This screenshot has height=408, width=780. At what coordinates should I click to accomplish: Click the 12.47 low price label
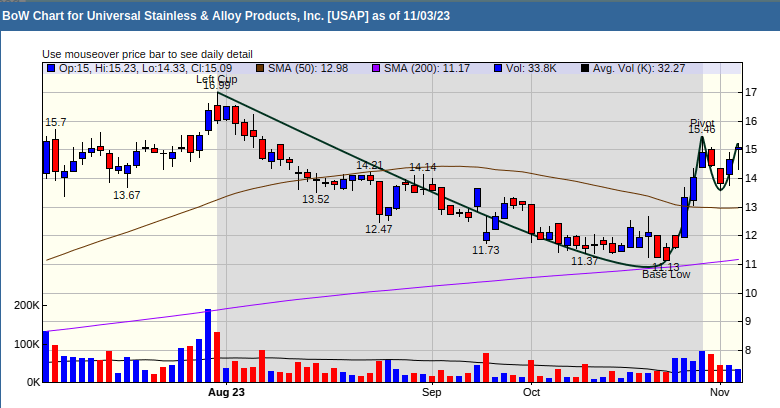[379, 229]
